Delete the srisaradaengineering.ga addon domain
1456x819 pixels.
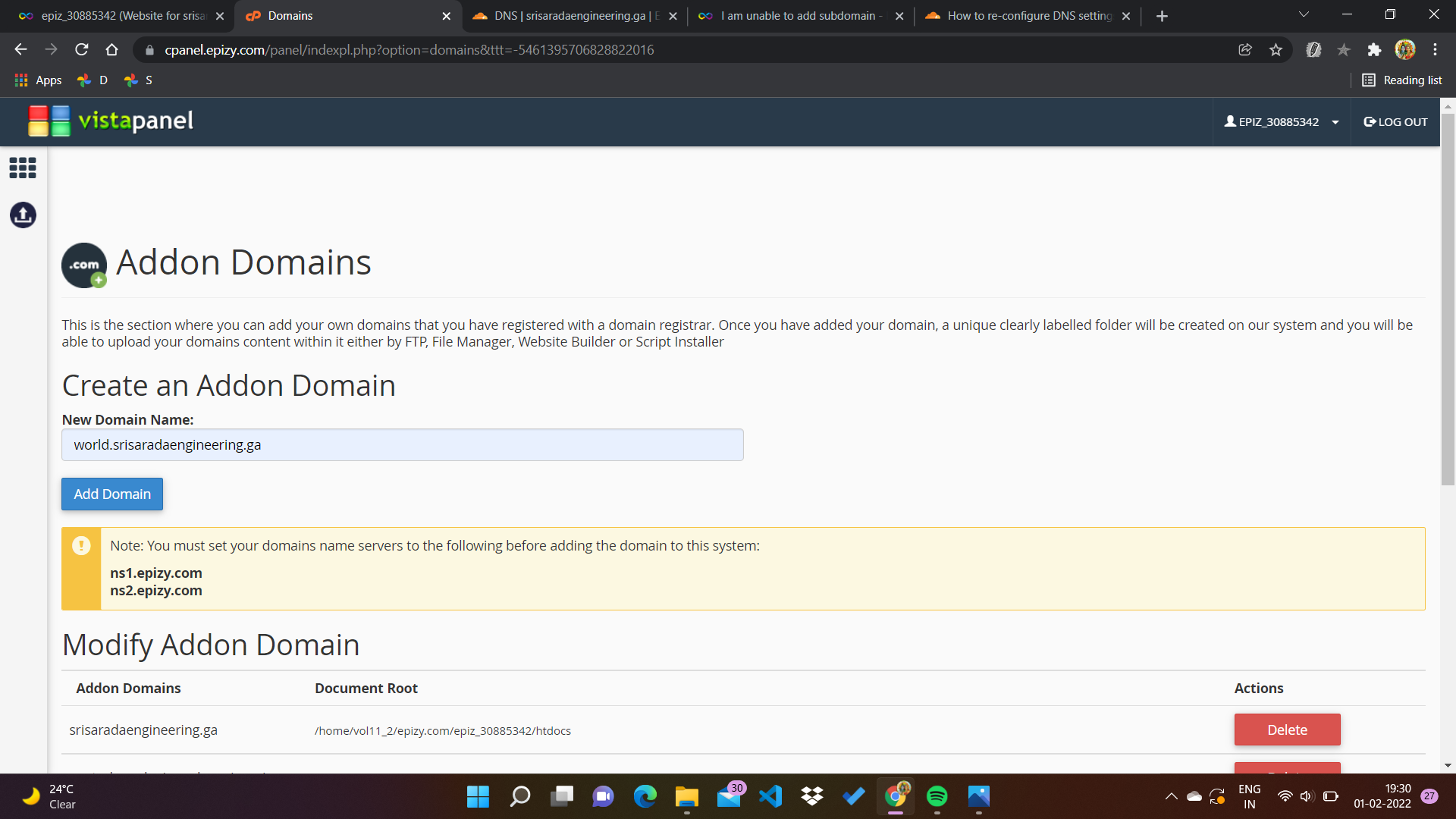1287,730
